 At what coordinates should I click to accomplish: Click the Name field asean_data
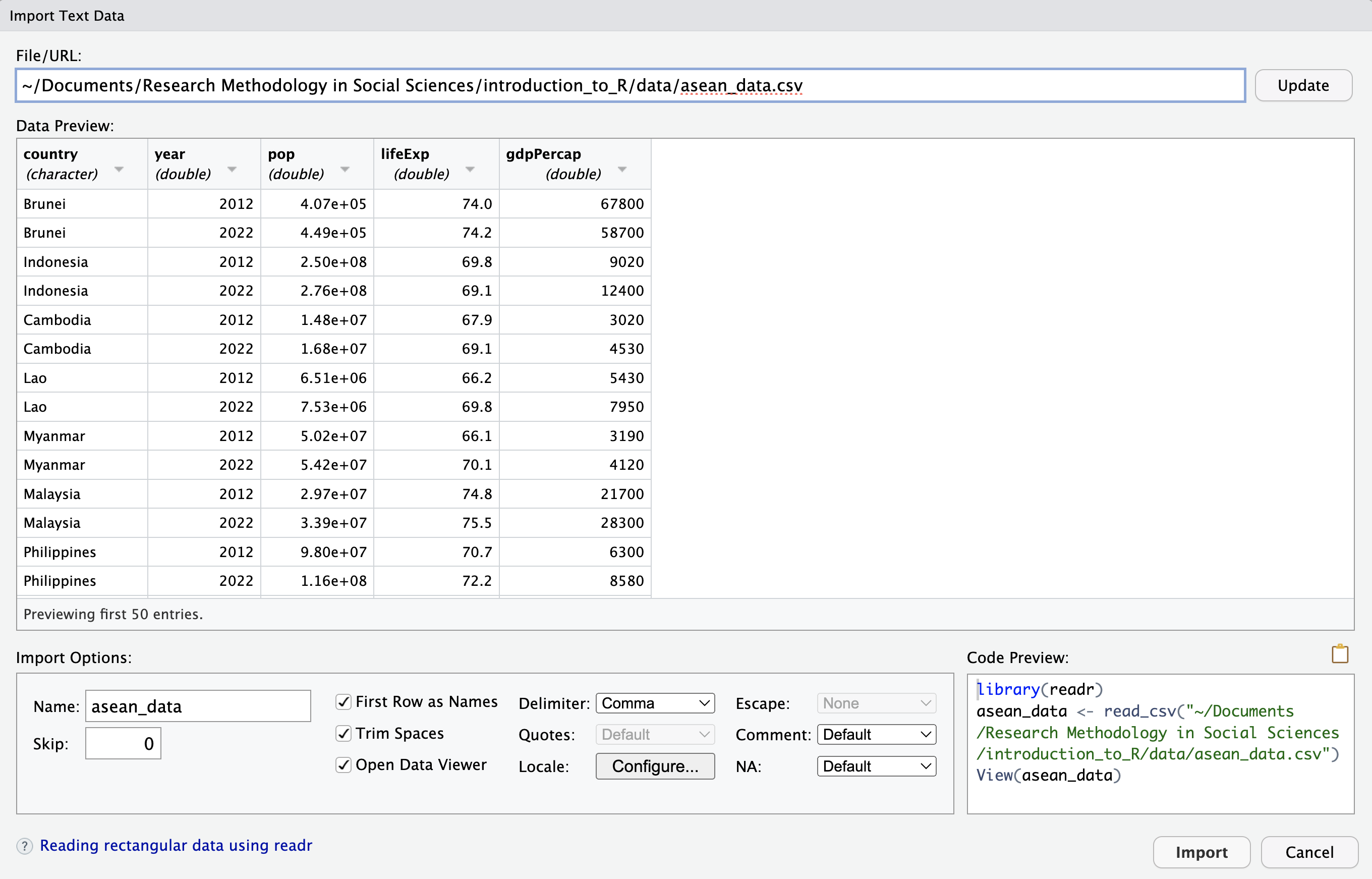point(198,706)
